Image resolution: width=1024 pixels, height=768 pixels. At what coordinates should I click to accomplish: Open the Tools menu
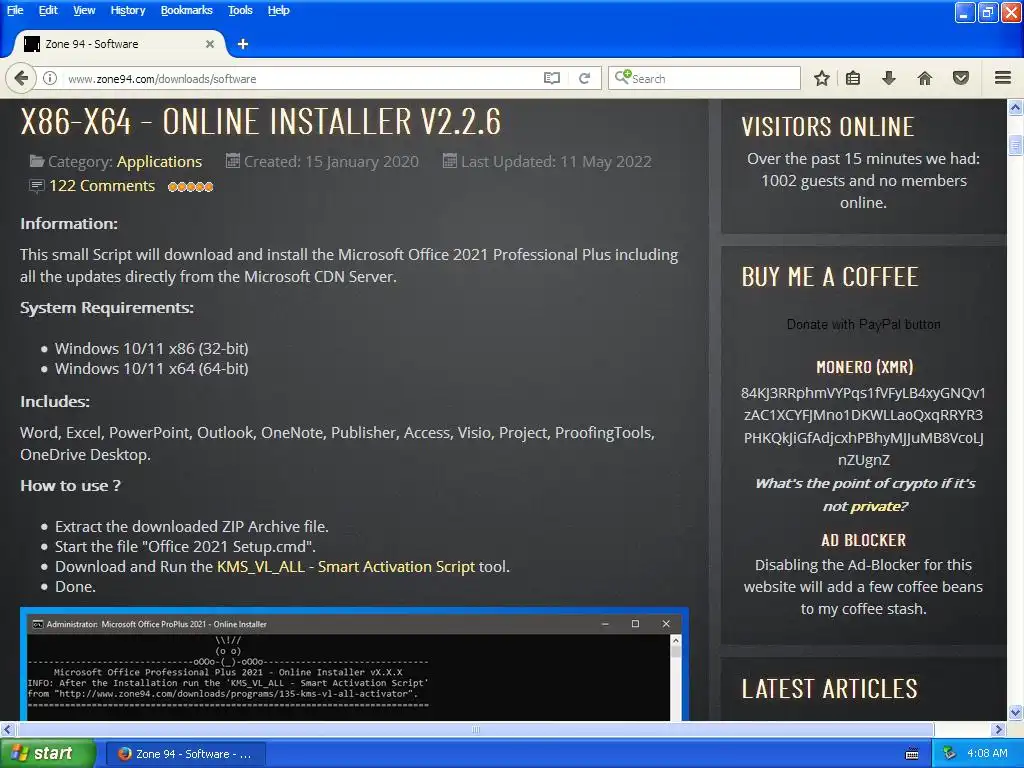(x=240, y=10)
